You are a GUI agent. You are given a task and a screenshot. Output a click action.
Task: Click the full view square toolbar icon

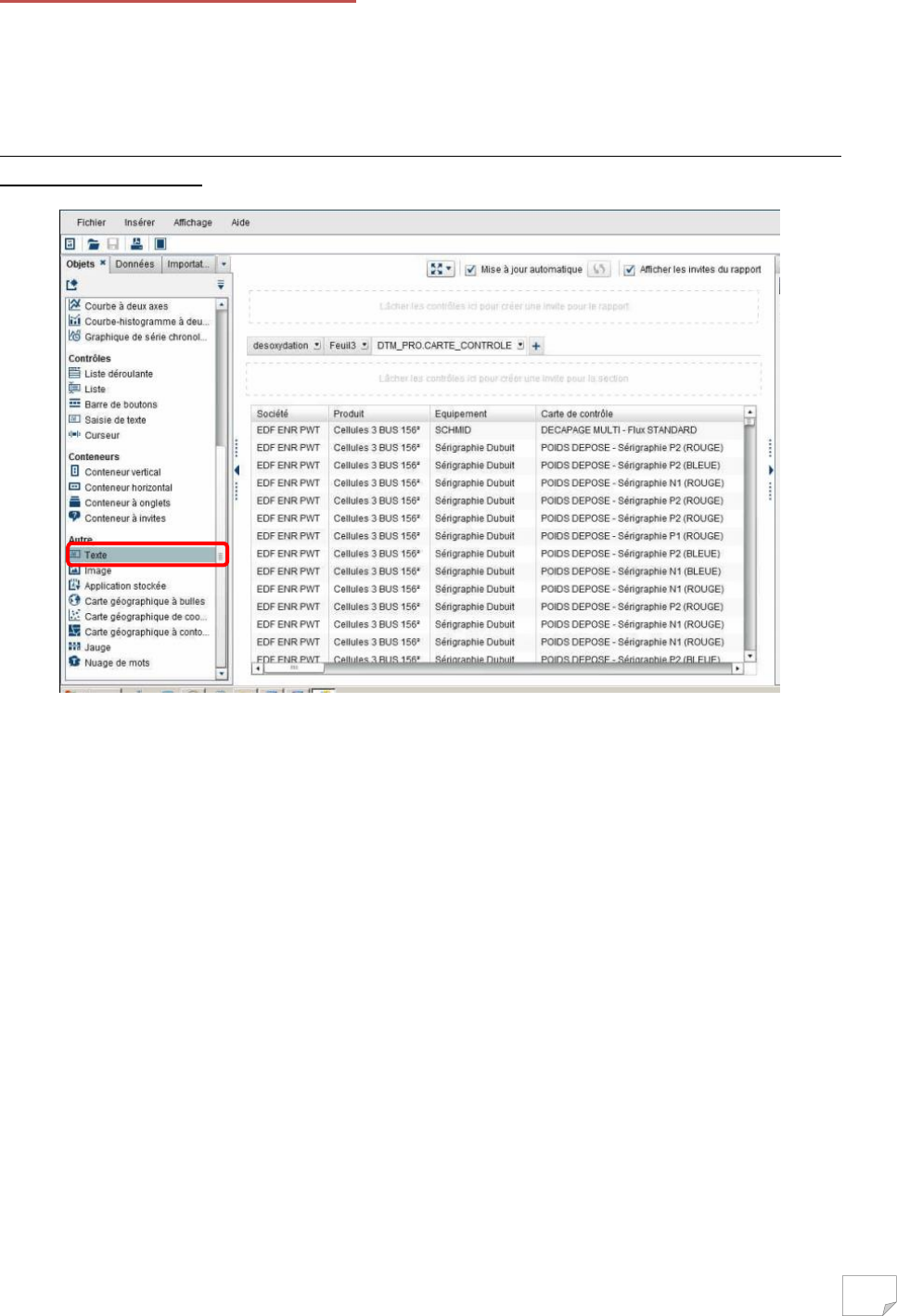(x=160, y=244)
